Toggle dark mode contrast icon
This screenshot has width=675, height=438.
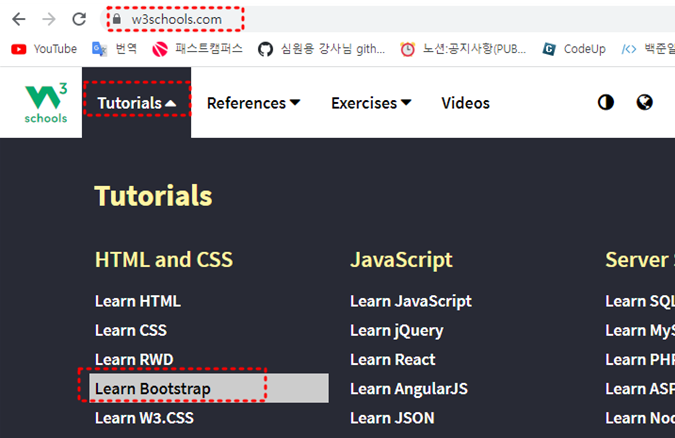pyautogui.click(x=606, y=103)
